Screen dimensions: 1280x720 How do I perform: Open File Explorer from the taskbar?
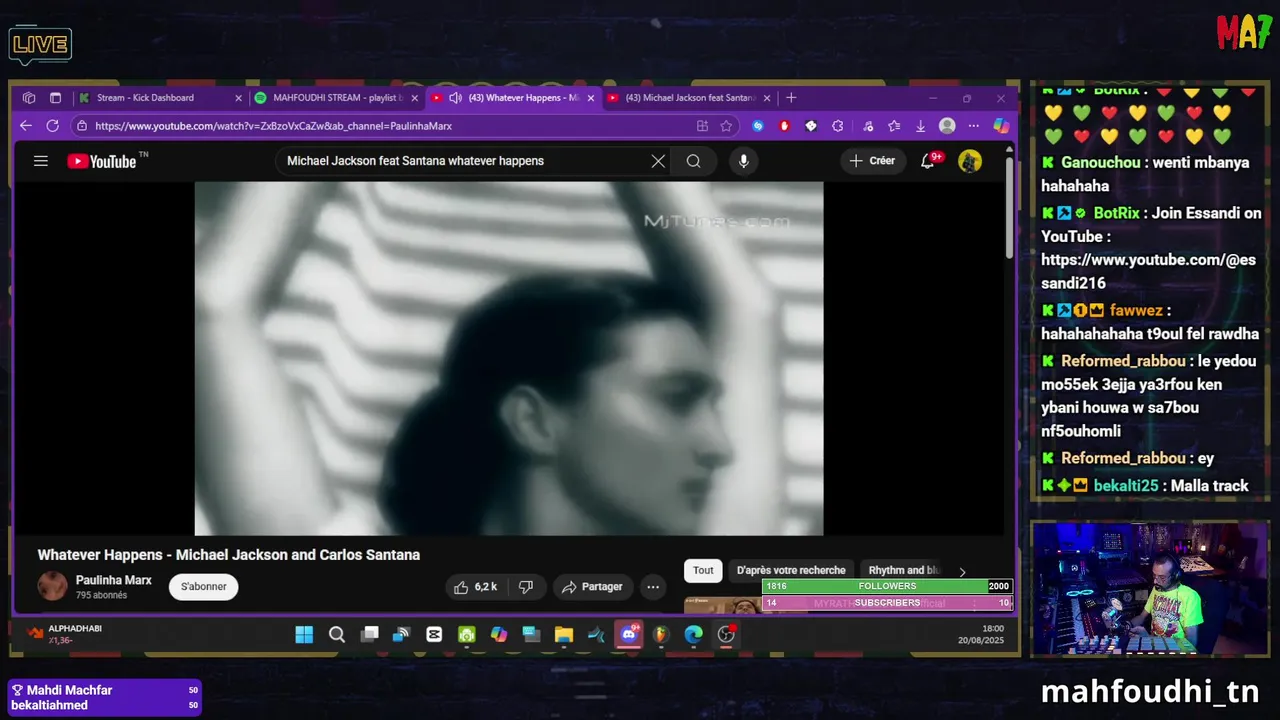click(564, 635)
